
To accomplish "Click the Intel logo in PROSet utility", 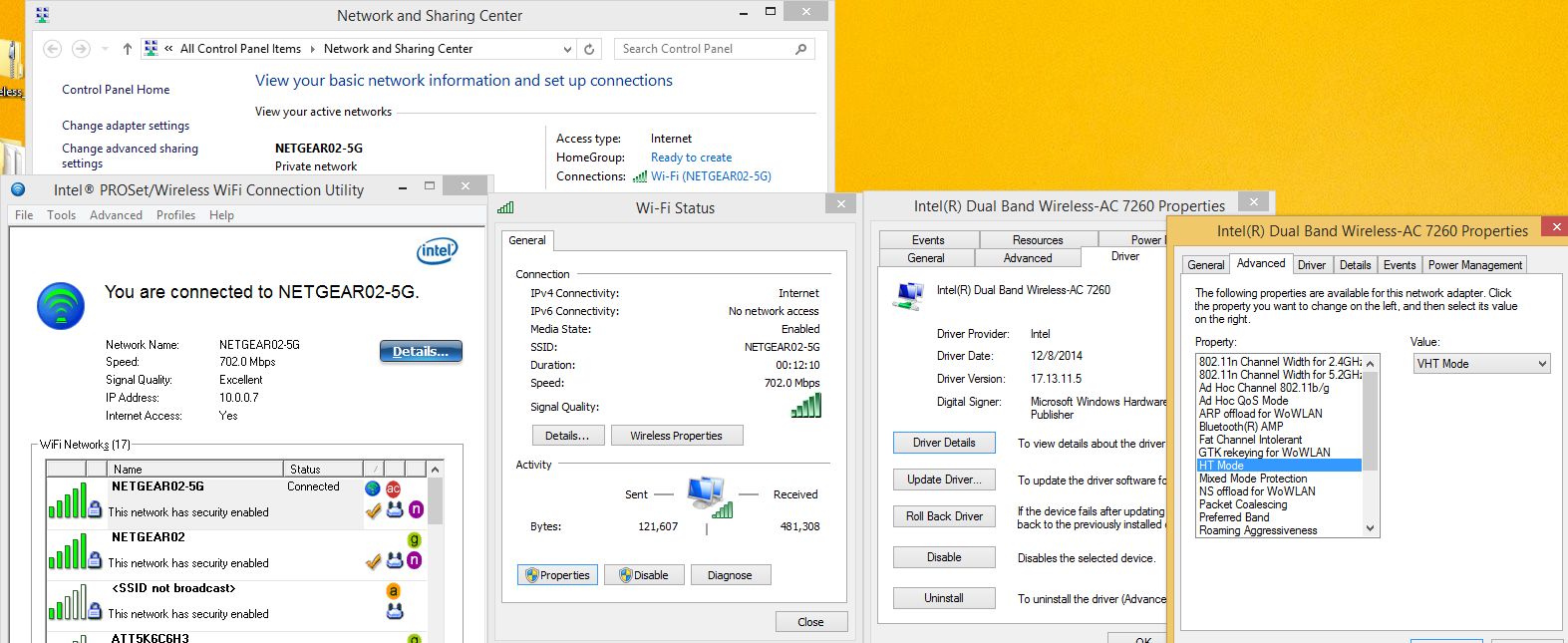I will pyautogui.click(x=437, y=251).
